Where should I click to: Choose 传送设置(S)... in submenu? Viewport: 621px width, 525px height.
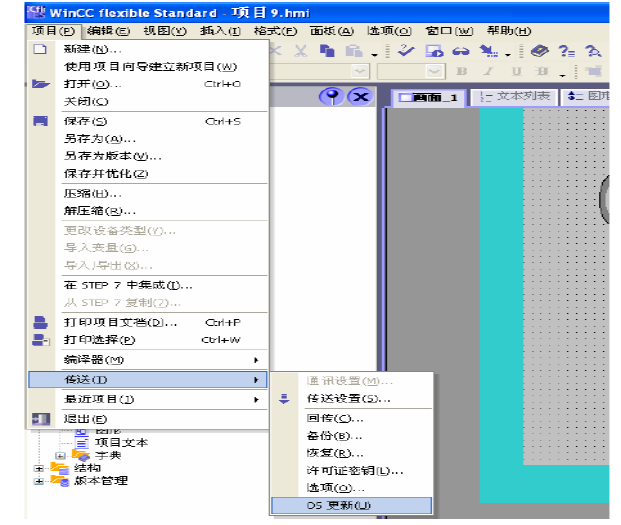click(x=352, y=398)
